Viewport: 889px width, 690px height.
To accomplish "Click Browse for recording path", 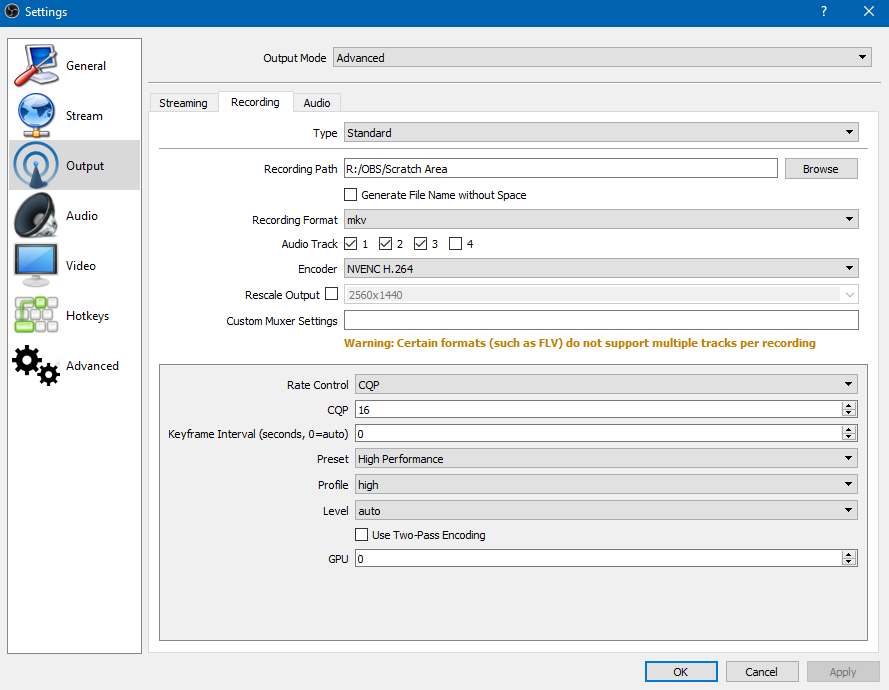I will [820, 169].
